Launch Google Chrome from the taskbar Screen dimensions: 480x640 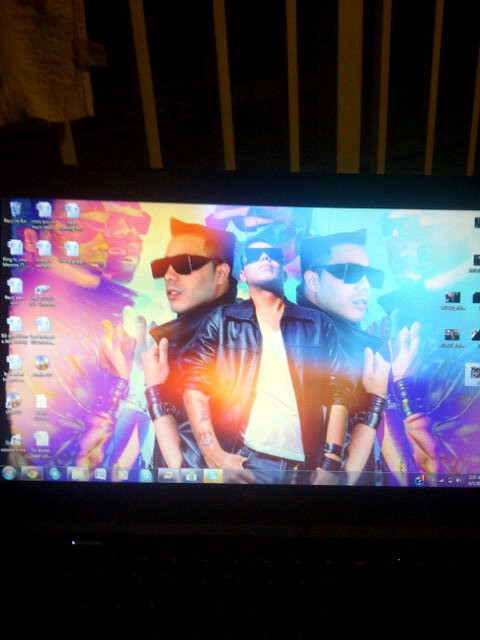(32, 473)
